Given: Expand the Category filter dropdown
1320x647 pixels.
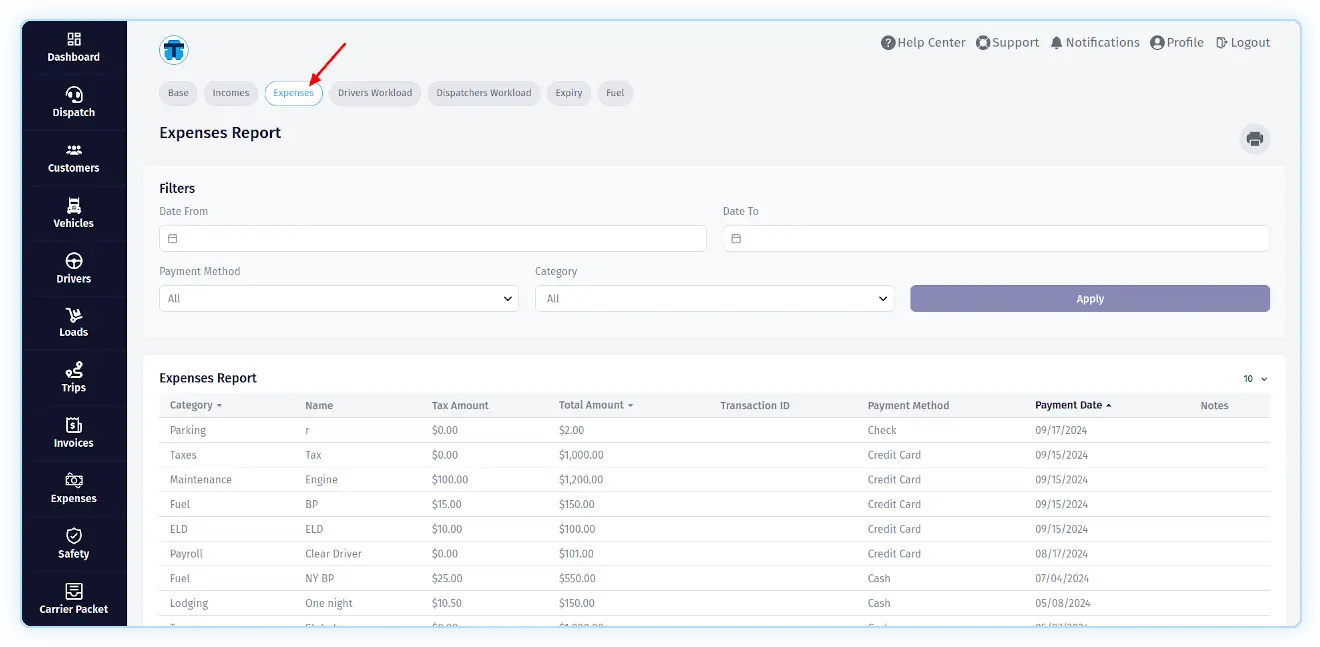Looking at the screenshot, I should click(x=714, y=299).
